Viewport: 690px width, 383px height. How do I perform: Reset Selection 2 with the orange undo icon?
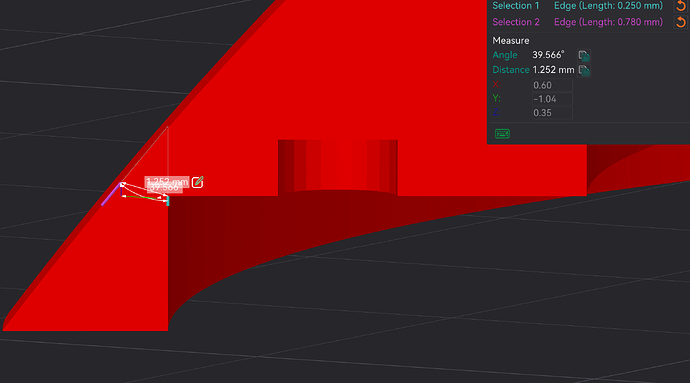point(680,22)
